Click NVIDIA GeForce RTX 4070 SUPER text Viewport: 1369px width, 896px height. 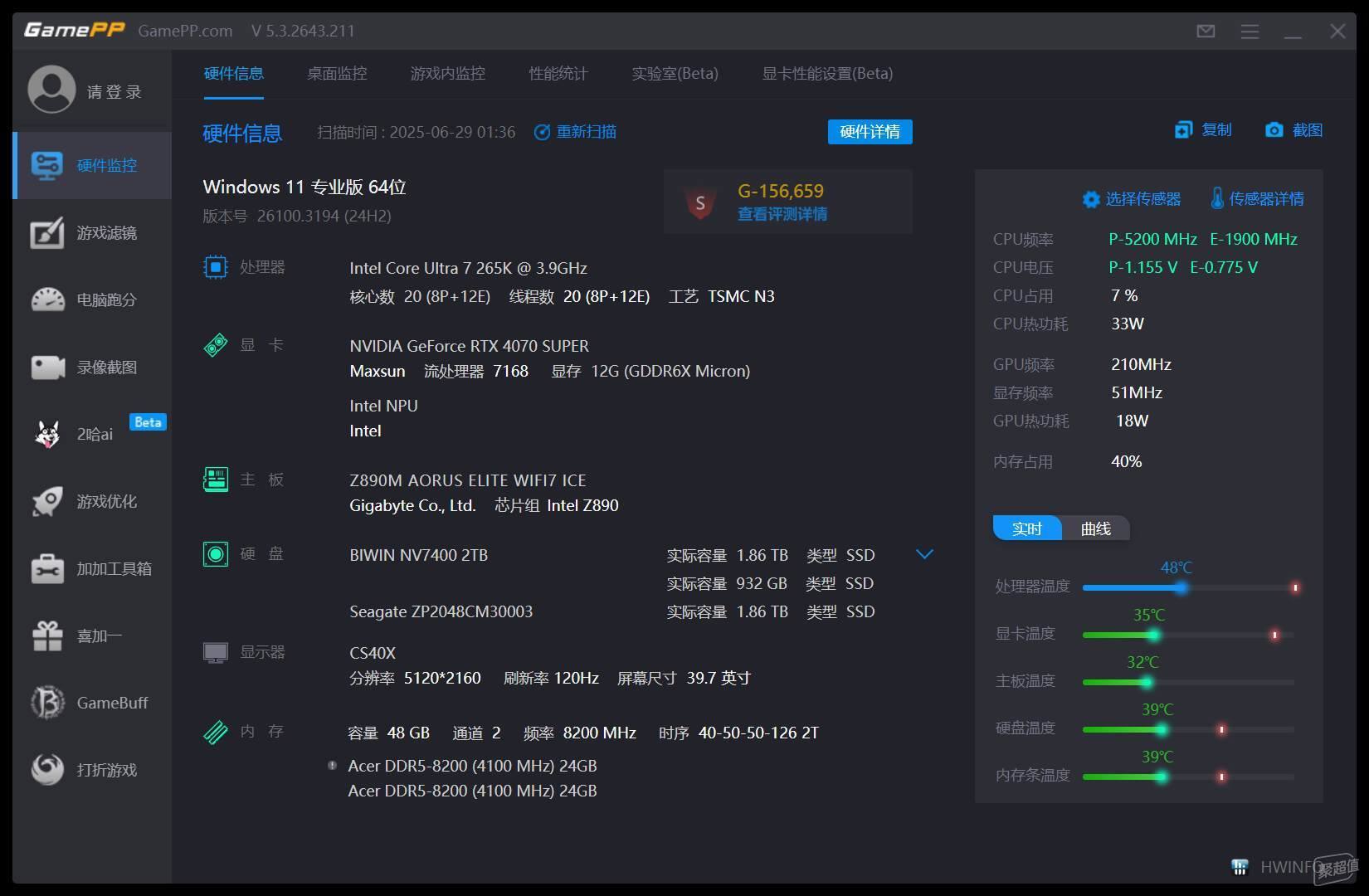pyautogui.click(x=470, y=346)
